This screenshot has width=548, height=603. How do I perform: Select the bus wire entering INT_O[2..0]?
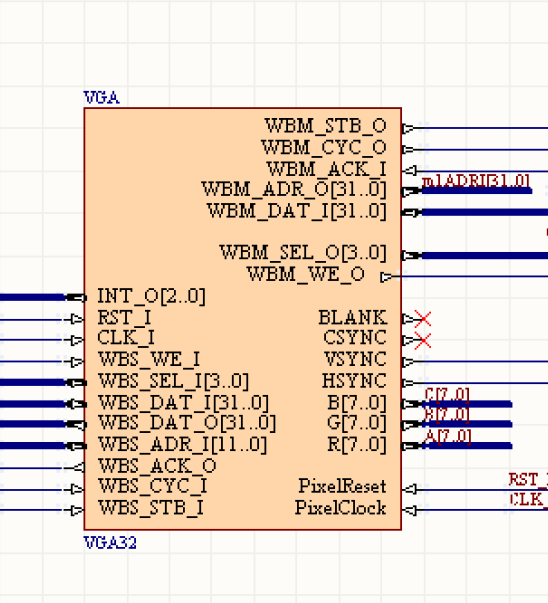pyautogui.click(x=33, y=297)
